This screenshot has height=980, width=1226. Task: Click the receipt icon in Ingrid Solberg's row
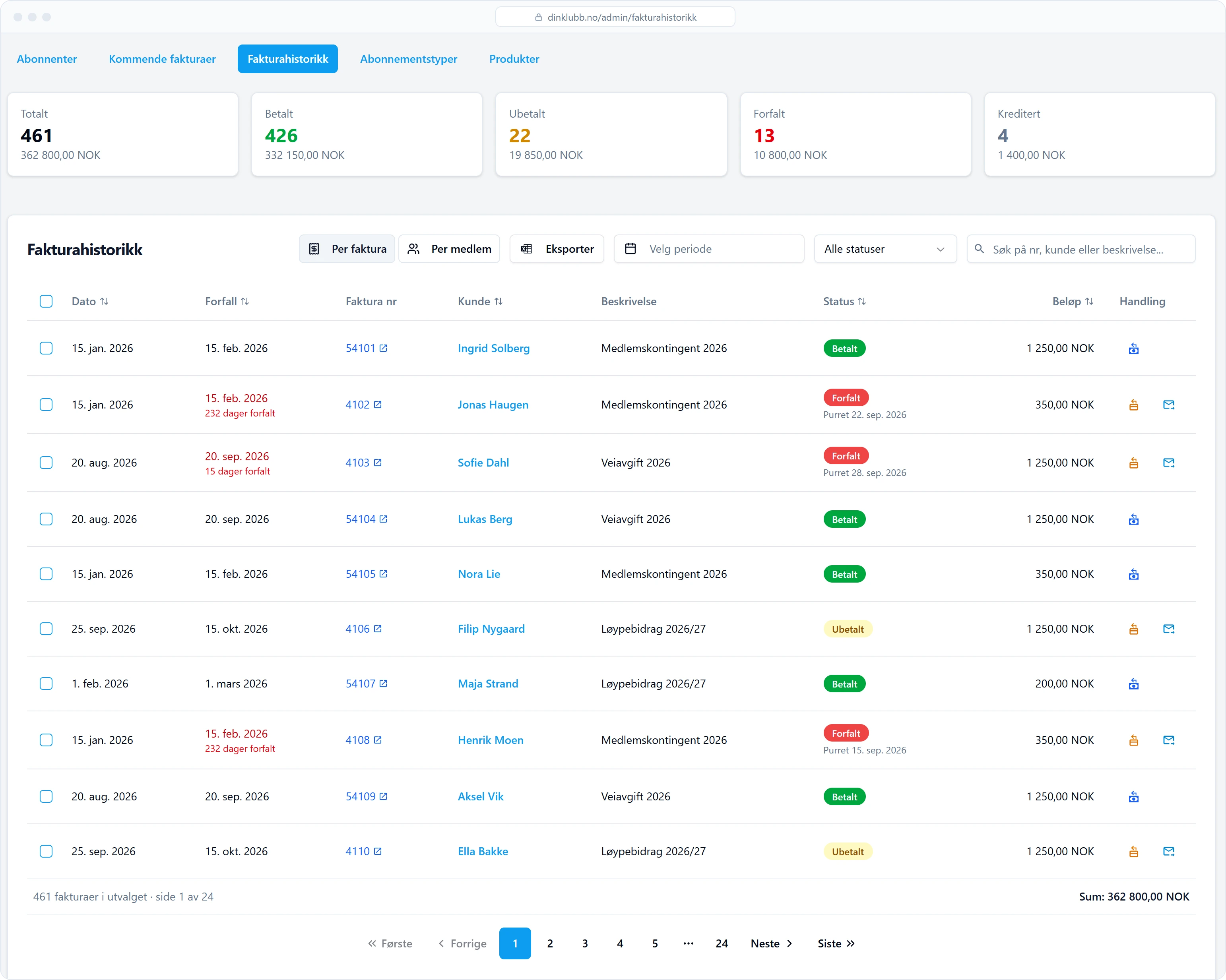[1133, 349]
